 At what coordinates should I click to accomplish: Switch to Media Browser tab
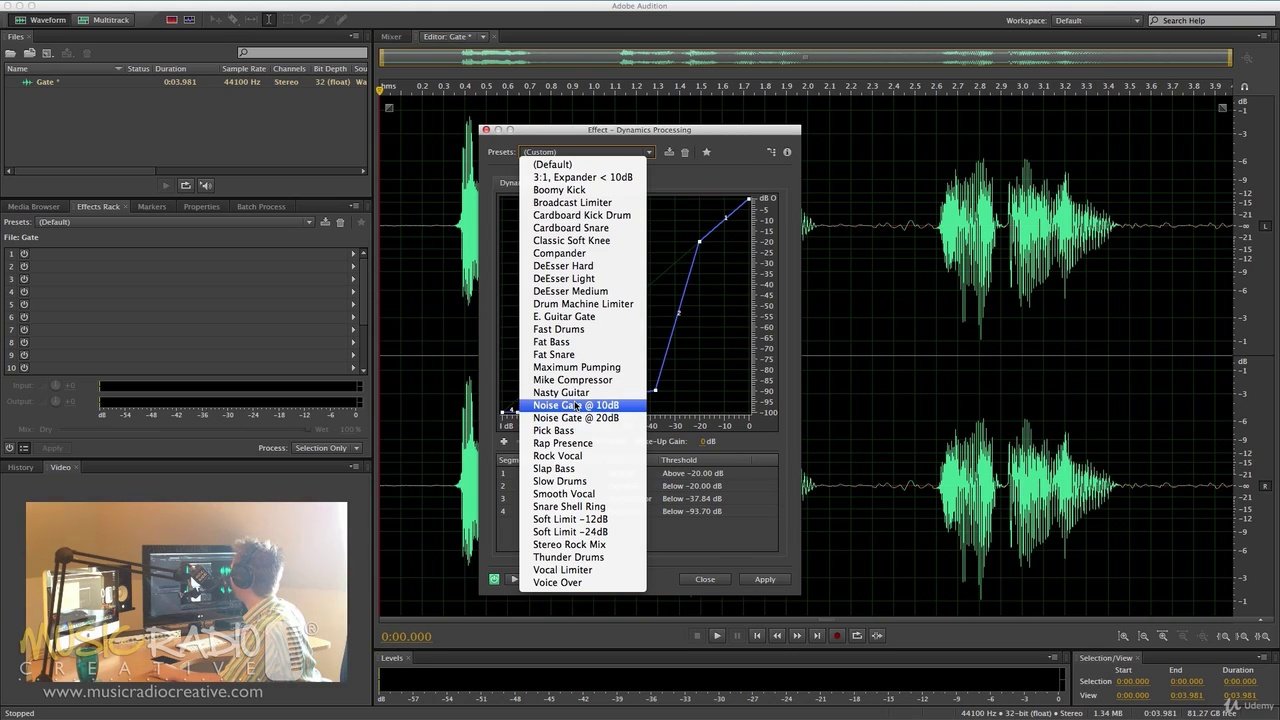34,207
